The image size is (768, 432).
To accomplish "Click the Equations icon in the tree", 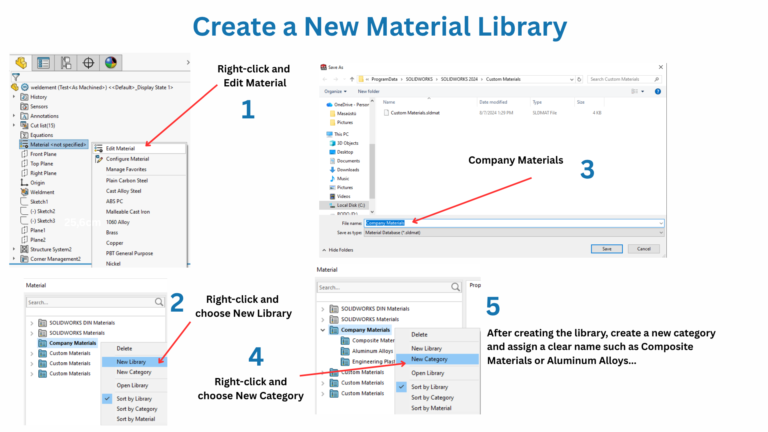I will coord(24,135).
